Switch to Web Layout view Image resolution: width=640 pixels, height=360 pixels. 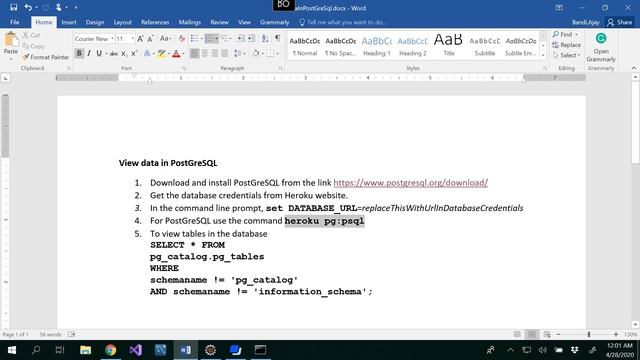pos(547,334)
